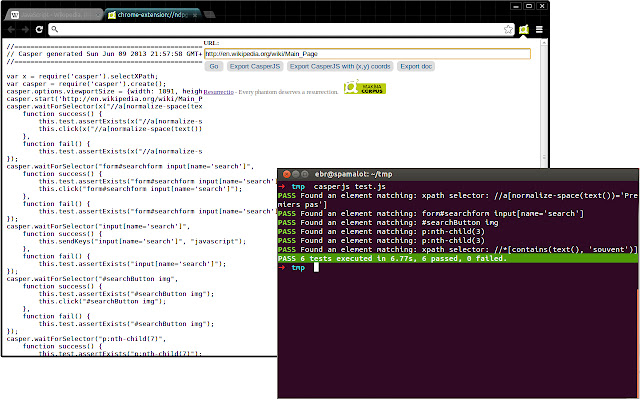Click the Resurrectio extension icon in toolbar
The width and height of the screenshot is (640, 400).
(523, 30)
